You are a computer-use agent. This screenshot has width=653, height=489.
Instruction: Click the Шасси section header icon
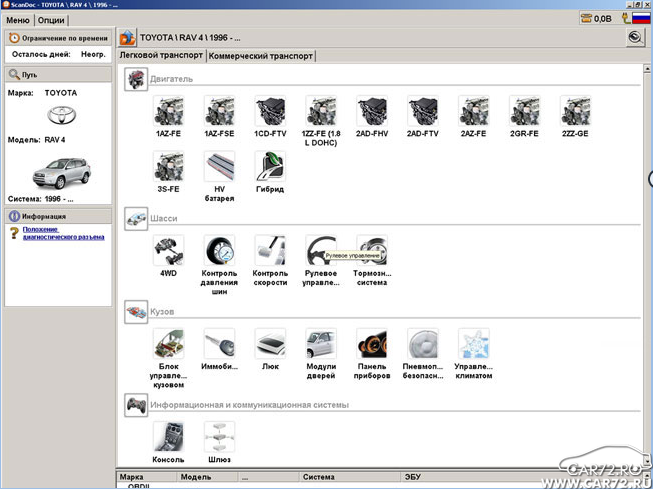coord(136,219)
